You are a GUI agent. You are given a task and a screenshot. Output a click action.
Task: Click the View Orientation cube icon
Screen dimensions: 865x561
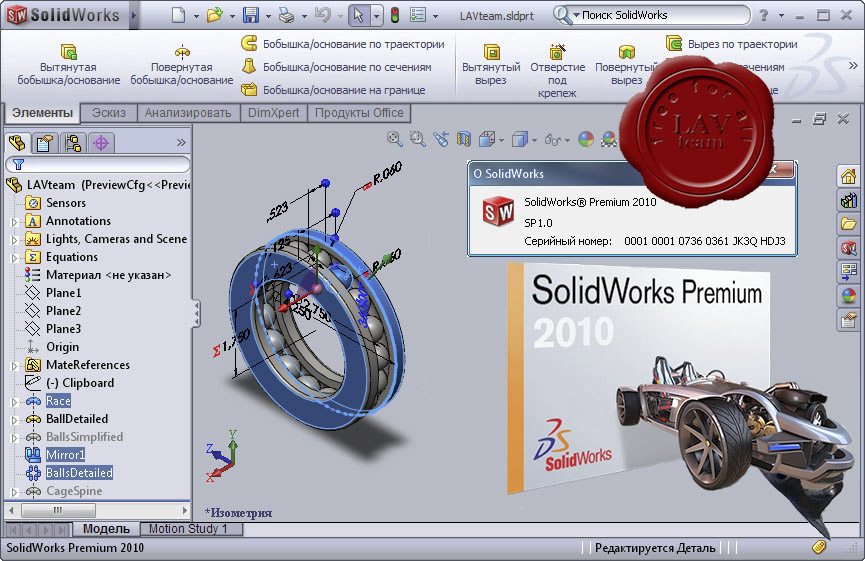pyautogui.click(x=487, y=139)
